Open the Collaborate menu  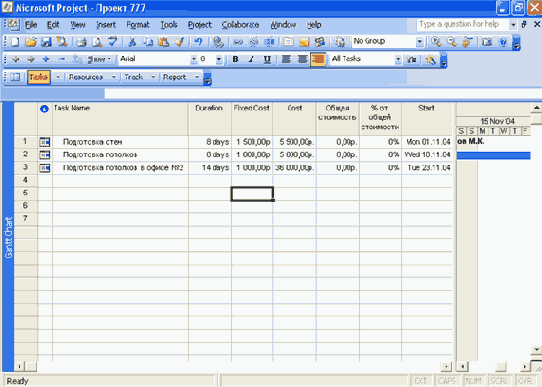point(240,25)
